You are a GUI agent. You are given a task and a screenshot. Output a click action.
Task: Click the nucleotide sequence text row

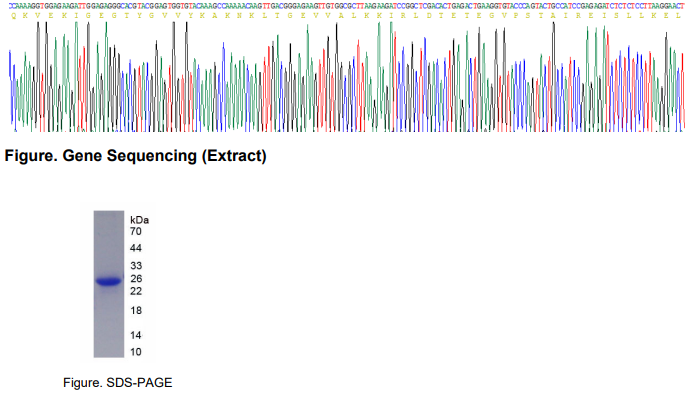click(x=347, y=6)
